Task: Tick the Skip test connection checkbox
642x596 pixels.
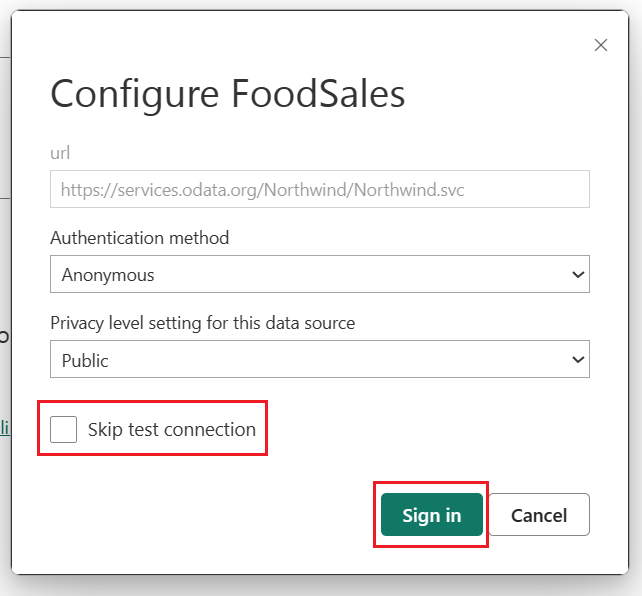Action: coord(63,429)
